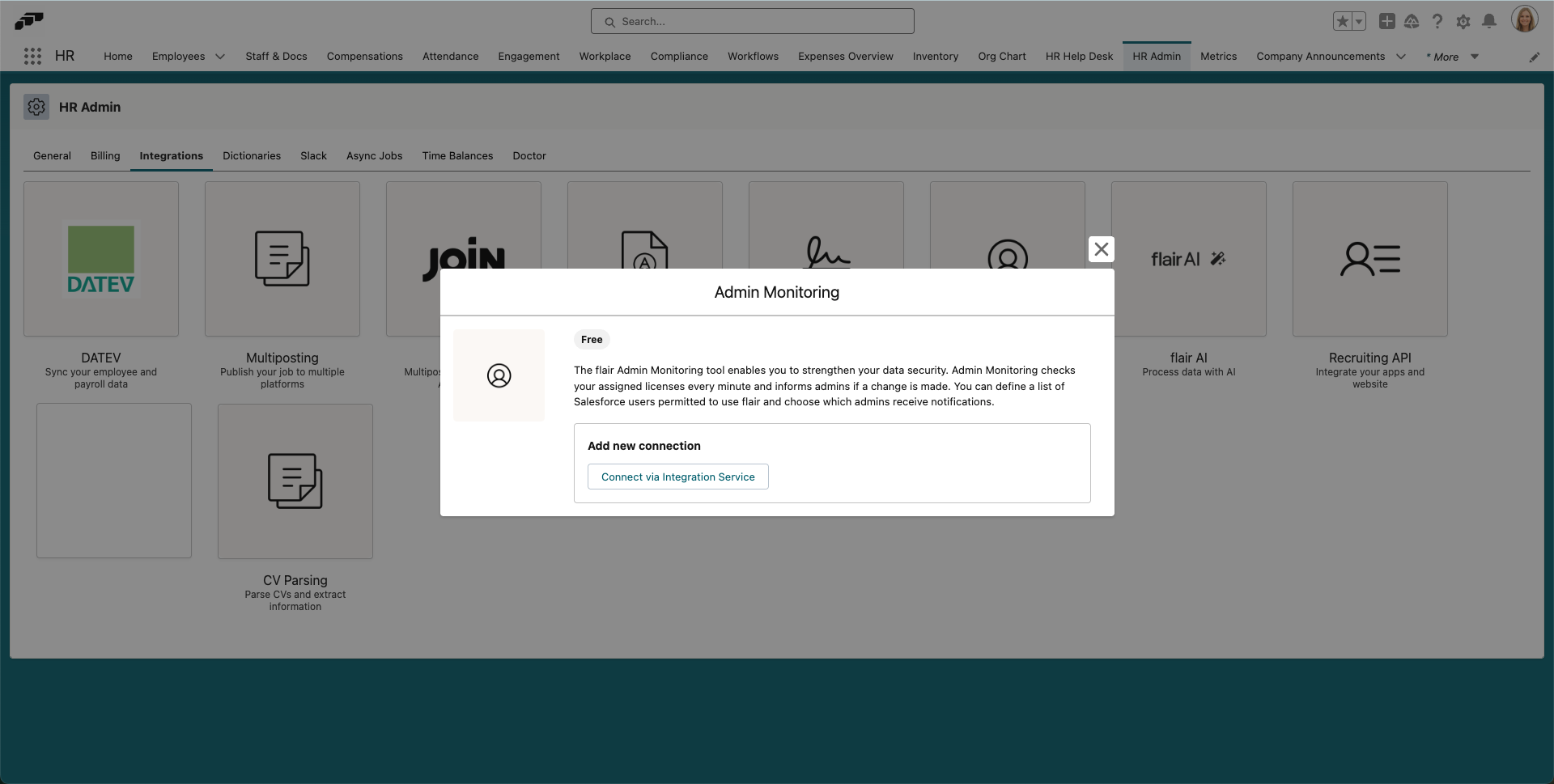Open the Org Chart navigation item
The image size is (1554, 784).
(1001, 57)
